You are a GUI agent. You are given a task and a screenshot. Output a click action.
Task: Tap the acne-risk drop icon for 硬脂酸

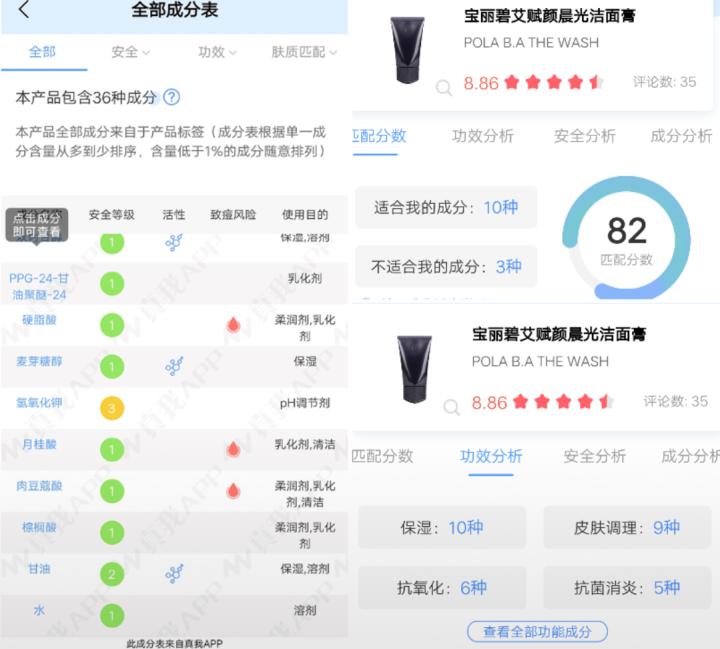coord(233,325)
